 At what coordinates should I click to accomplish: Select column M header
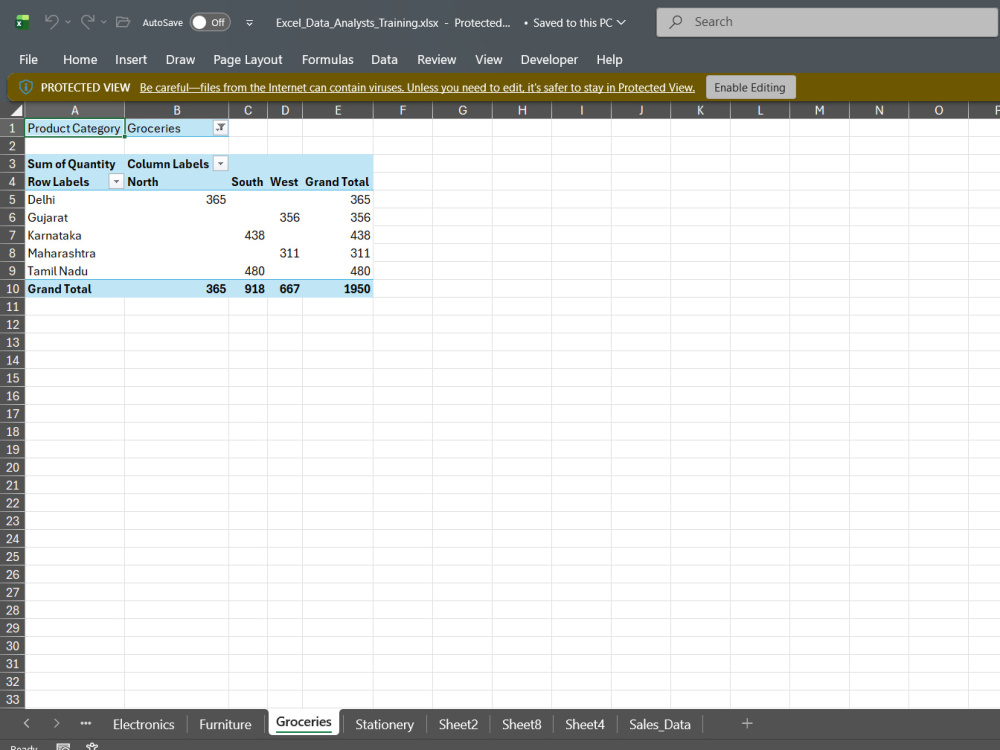point(820,110)
